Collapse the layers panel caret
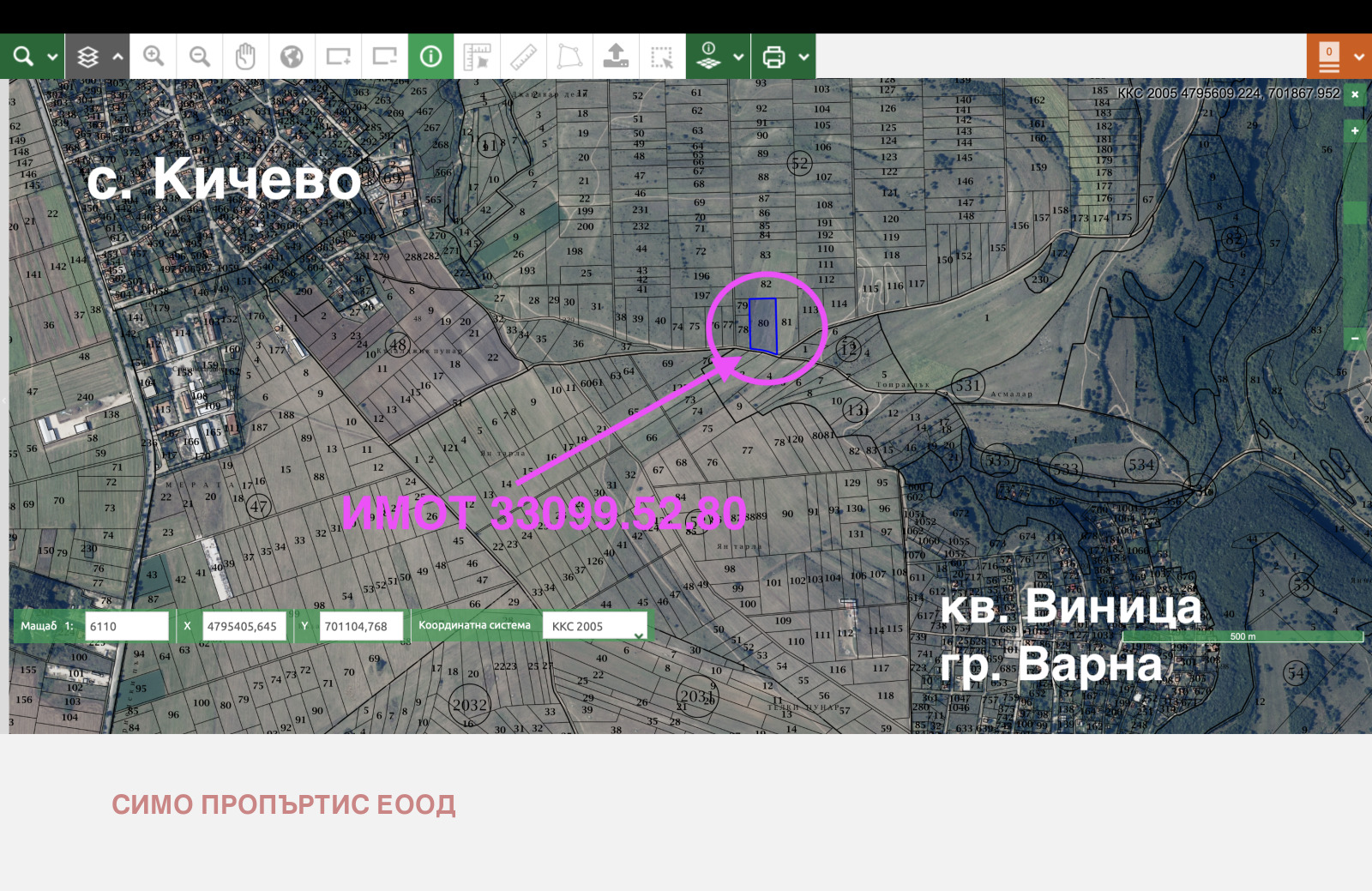 (118, 57)
